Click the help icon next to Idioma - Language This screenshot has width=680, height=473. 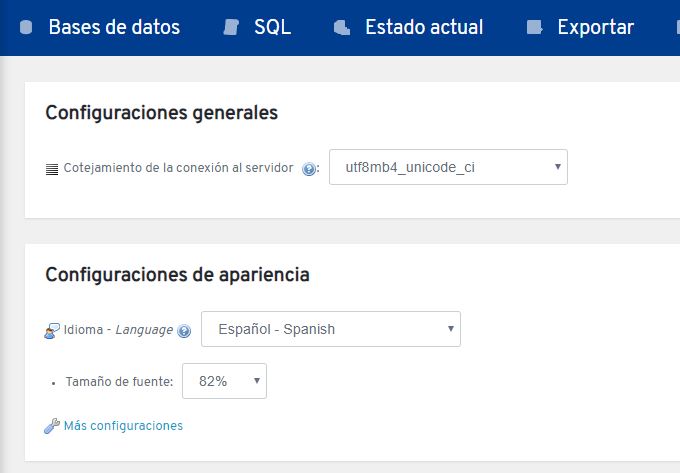coord(184,330)
